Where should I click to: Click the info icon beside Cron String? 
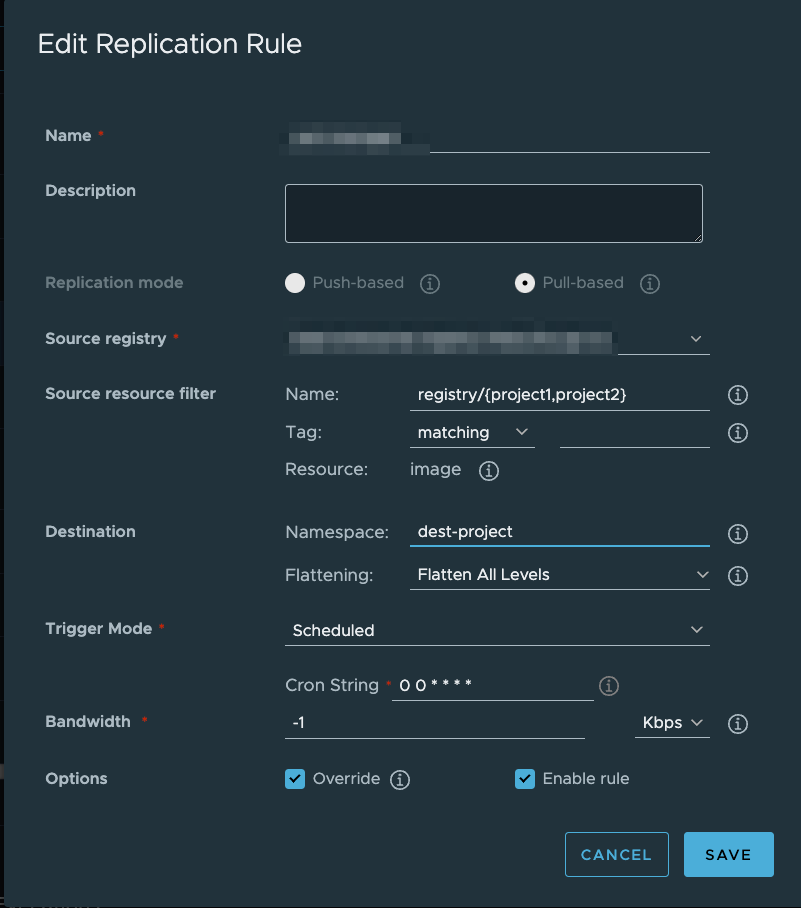click(x=608, y=686)
